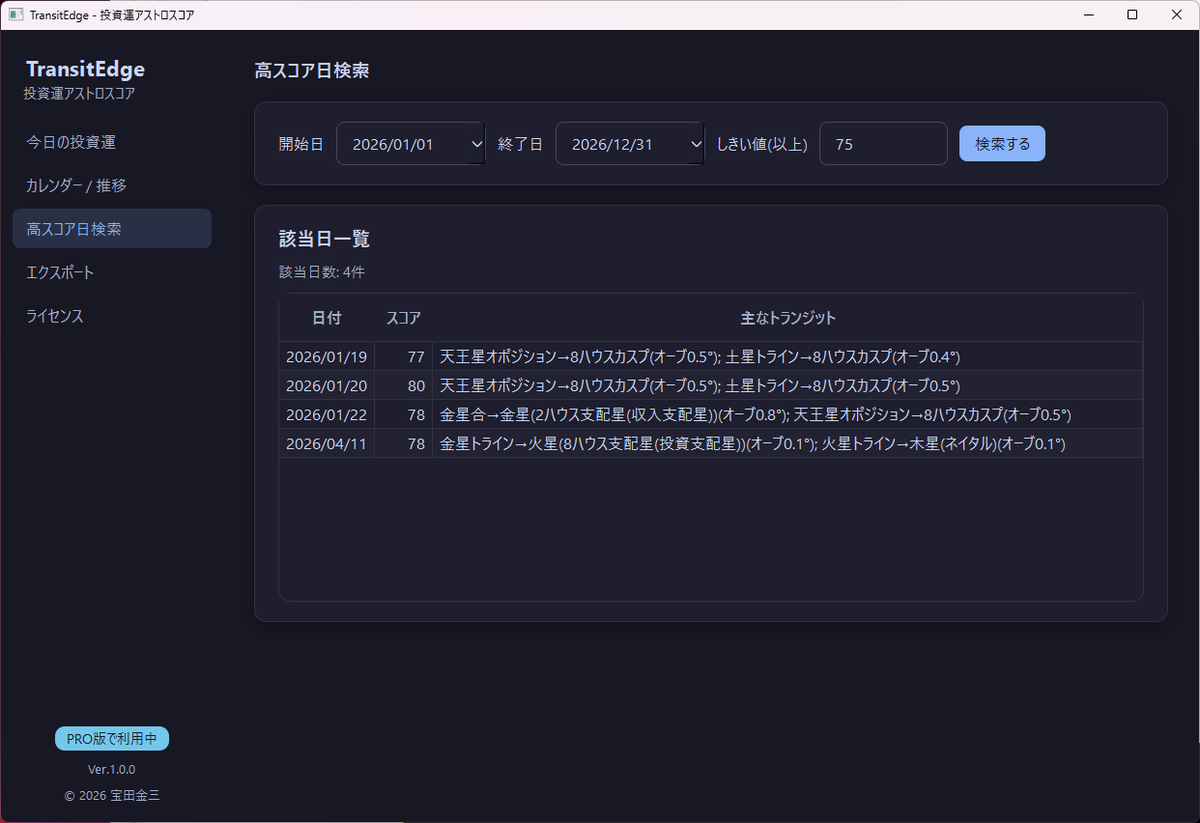Select the 2026/01/20 date cell
This screenshot has width=1200, height=823.
tap(327, 386)
